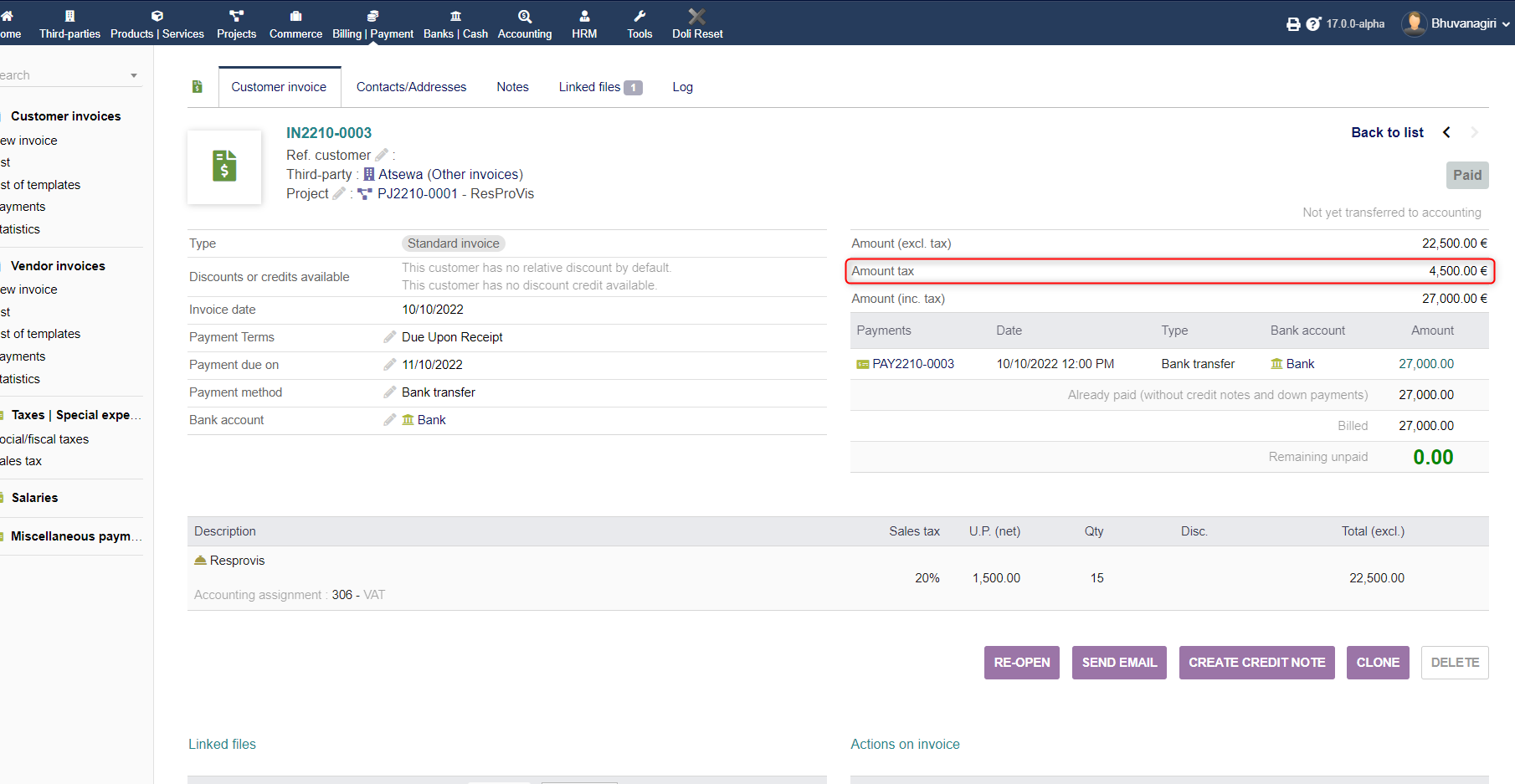Open the Accounting module icon

(x=524, y=14)
